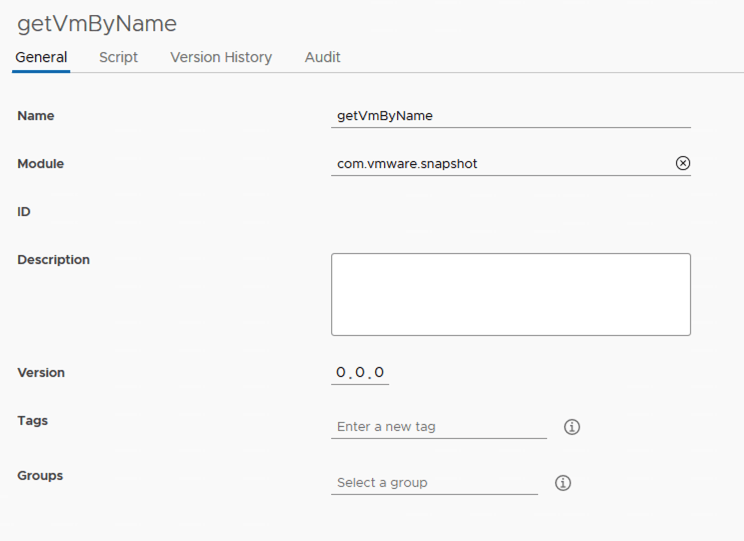Click inside the Description text box
The width and height of the screenshot is (744, 541).
point(510,294)
